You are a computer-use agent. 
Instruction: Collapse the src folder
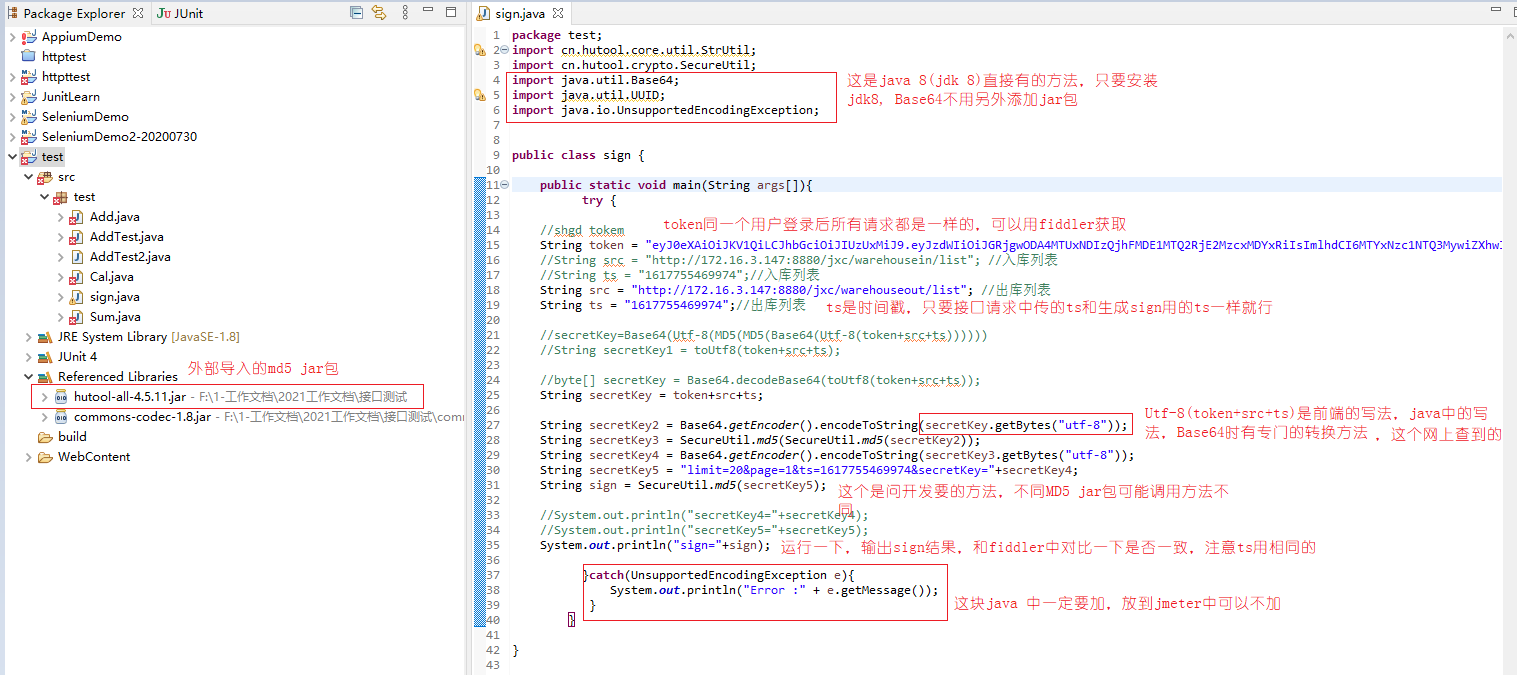(28, 177)
